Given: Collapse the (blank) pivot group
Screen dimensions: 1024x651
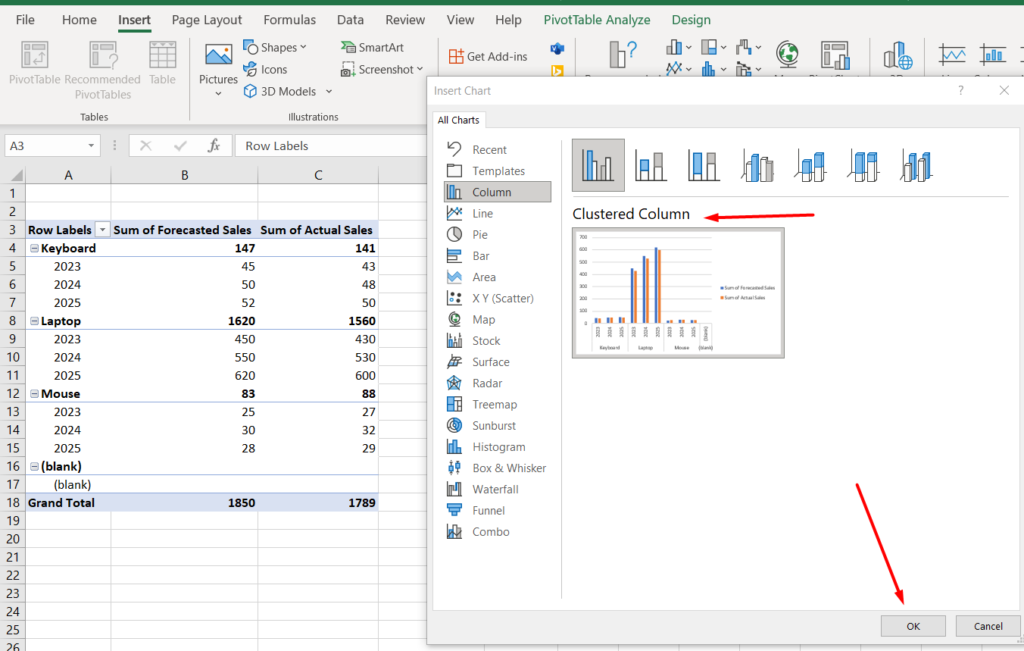Looking at the screenshot, I should (x=34, y=467).
